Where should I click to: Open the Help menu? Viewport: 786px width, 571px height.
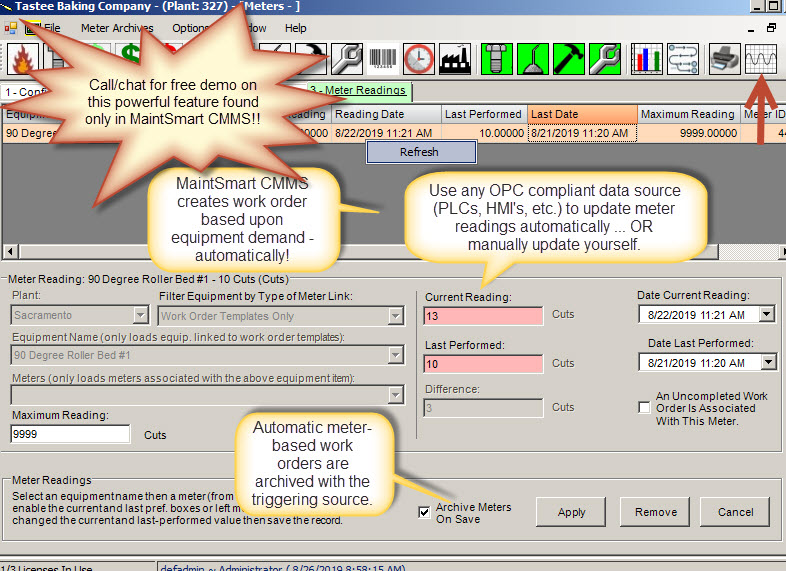click(295, 28)
